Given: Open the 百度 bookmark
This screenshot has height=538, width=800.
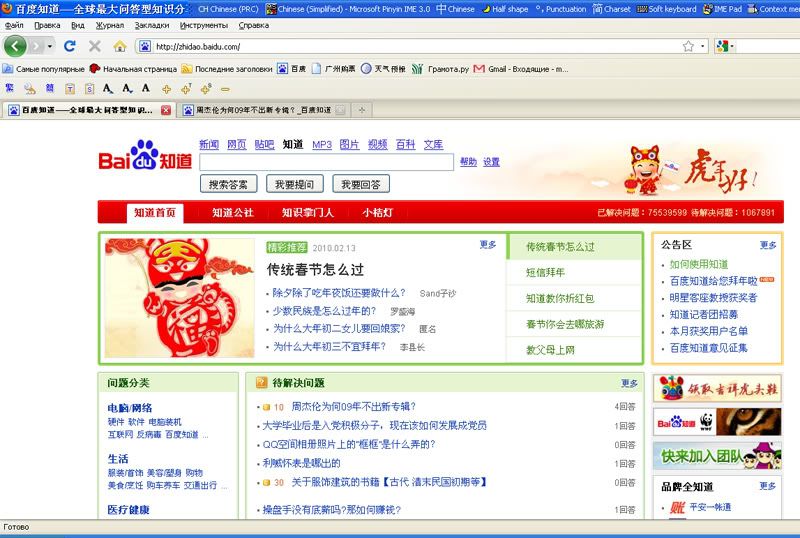Looking at the screenshot, I should (x=292, y=68).
